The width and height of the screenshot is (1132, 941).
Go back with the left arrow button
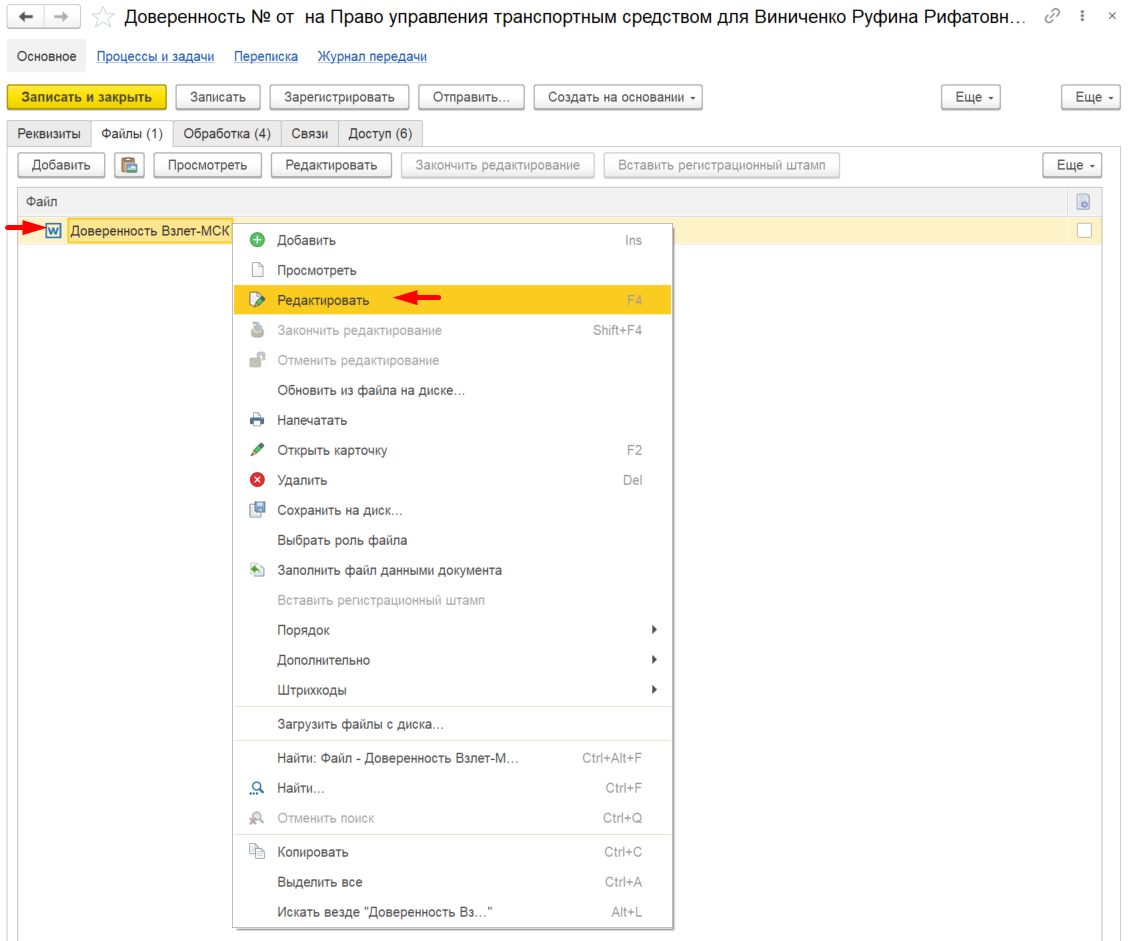tap(26, 17)
